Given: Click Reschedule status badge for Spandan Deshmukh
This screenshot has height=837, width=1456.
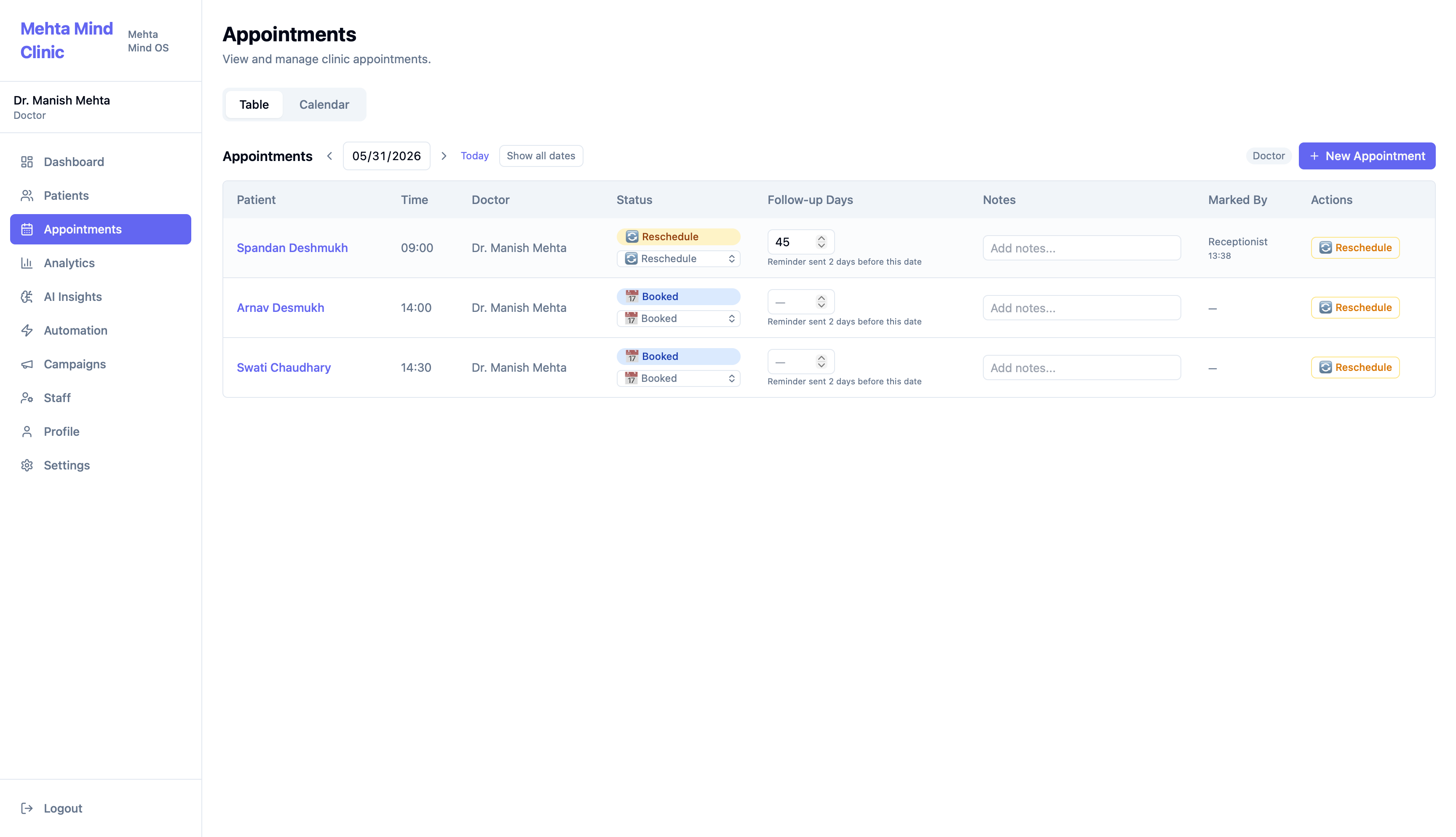Looking at the screenshot, I should 678,237.
